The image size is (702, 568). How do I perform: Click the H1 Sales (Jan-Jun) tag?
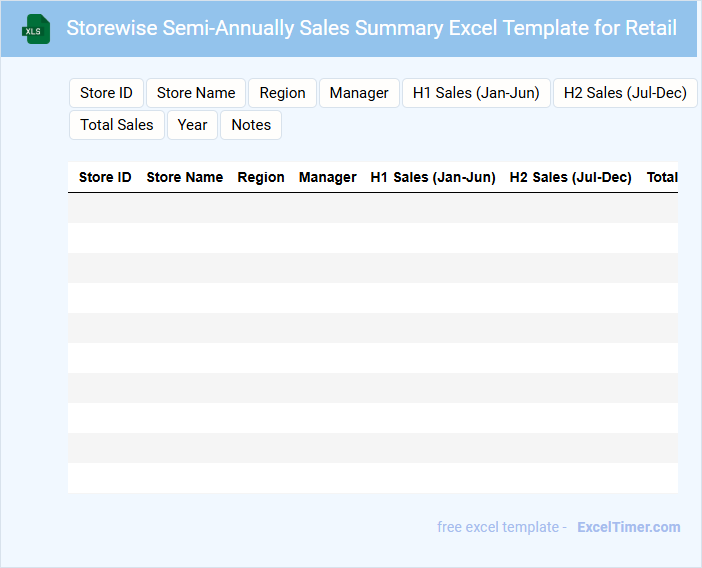(x=476, y=93)
